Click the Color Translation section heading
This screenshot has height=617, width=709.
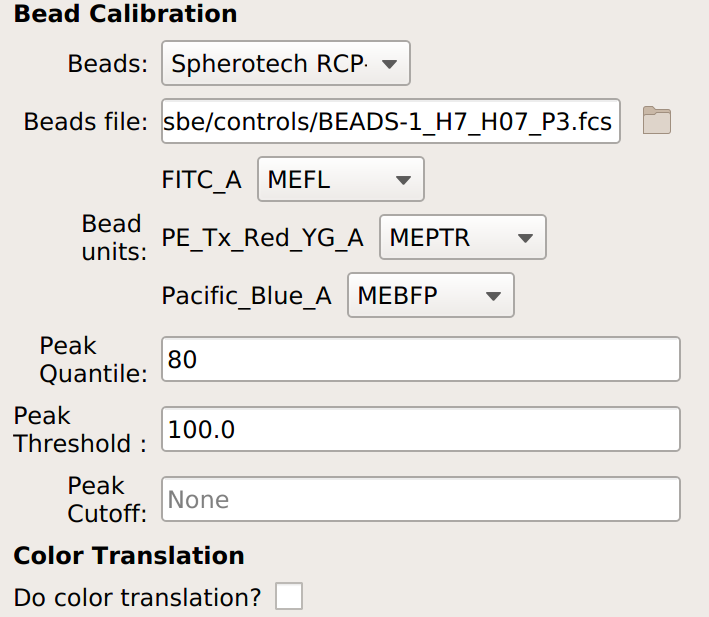point(129,556)
